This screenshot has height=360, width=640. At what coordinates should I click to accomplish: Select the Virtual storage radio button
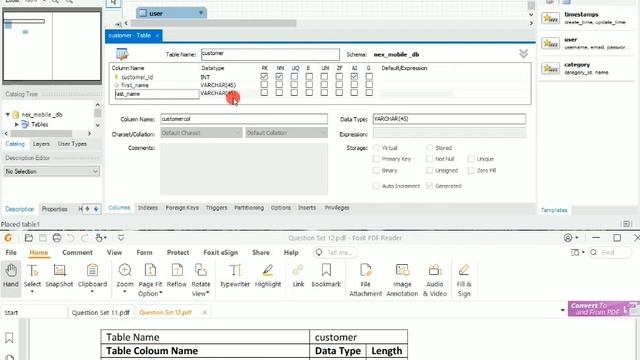(376, 148)
